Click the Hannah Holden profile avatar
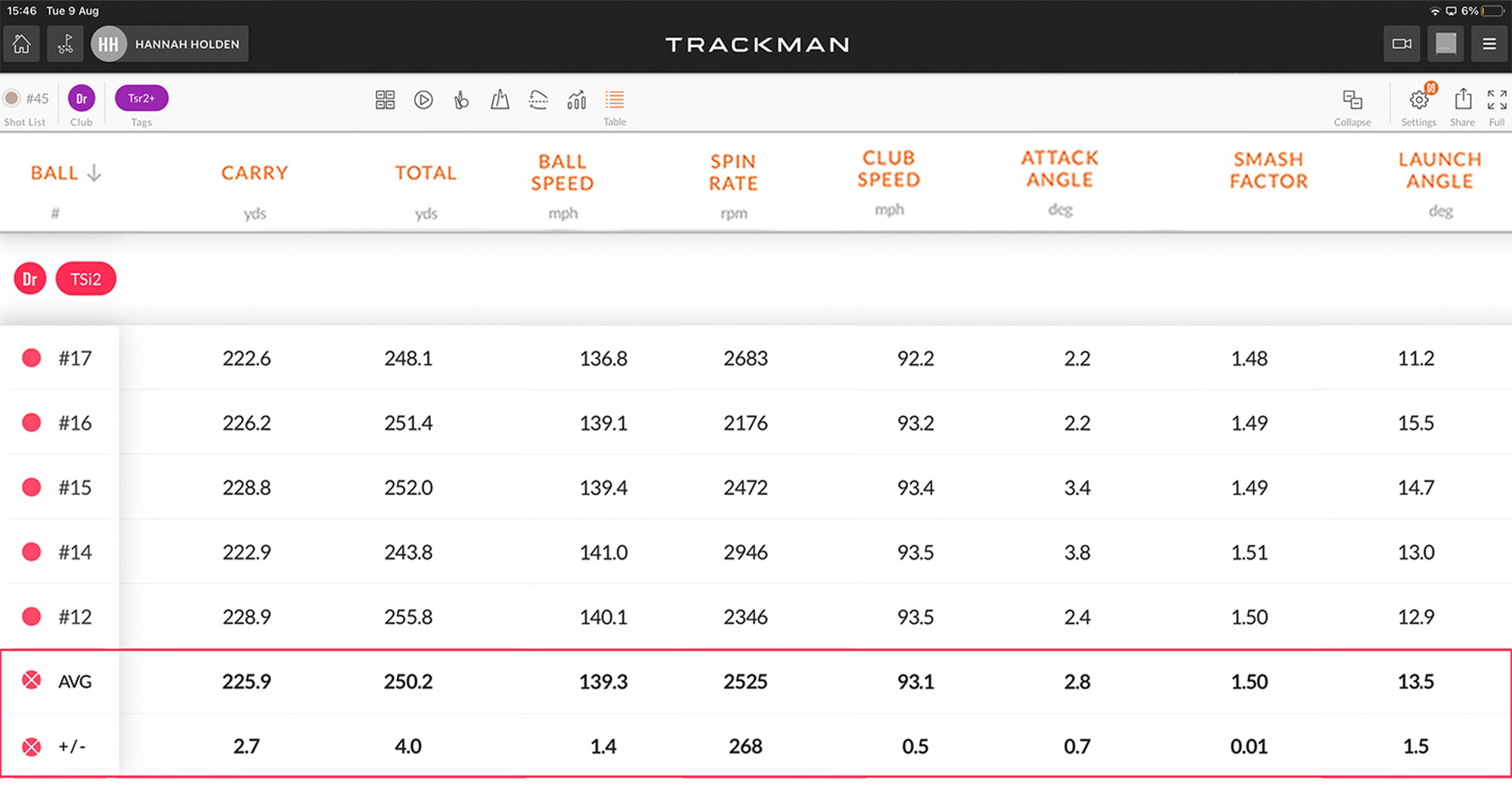 tap(108, 44)
